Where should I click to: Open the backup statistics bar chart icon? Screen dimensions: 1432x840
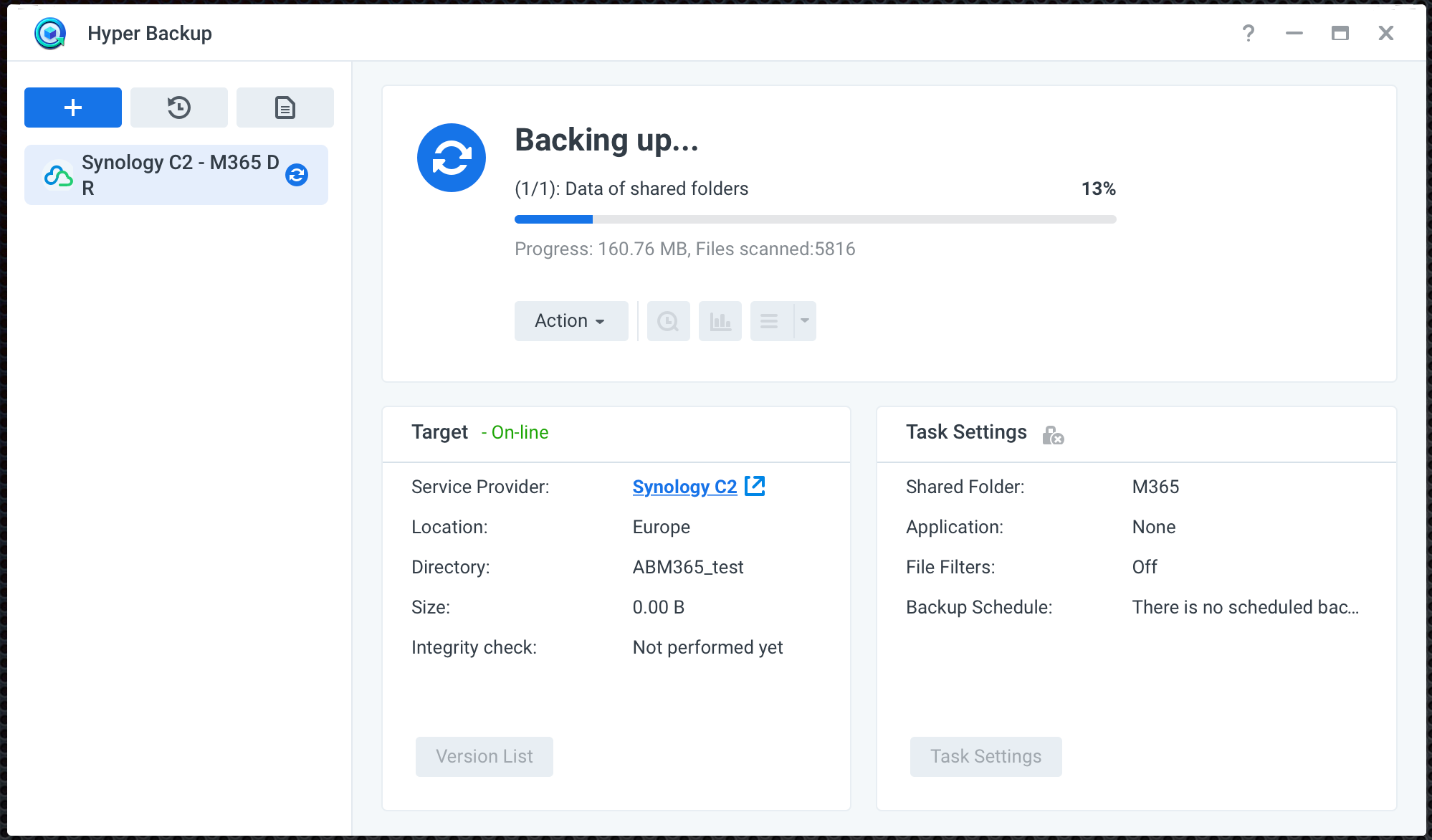[x=720, y=321]
